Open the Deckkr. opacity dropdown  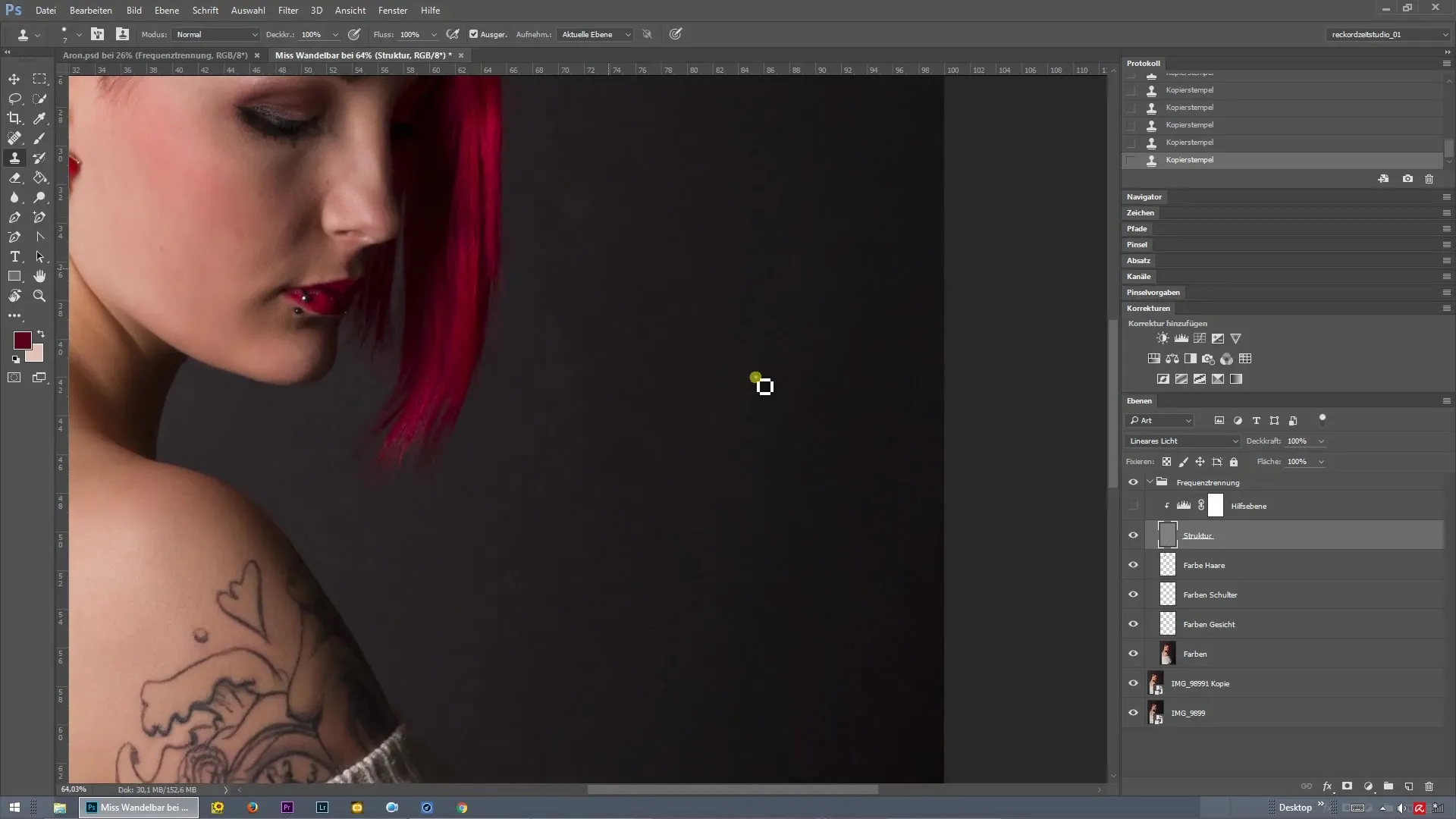334,34
